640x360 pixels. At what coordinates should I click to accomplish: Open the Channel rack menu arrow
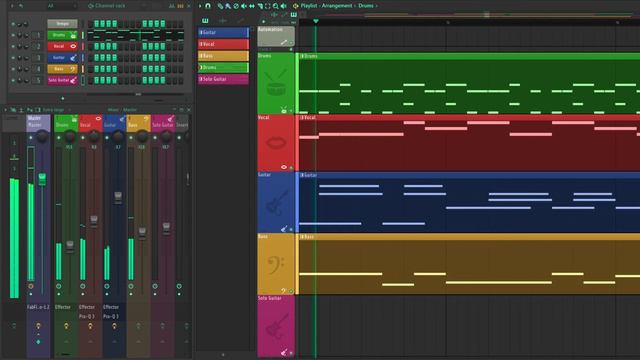(11, 6)
